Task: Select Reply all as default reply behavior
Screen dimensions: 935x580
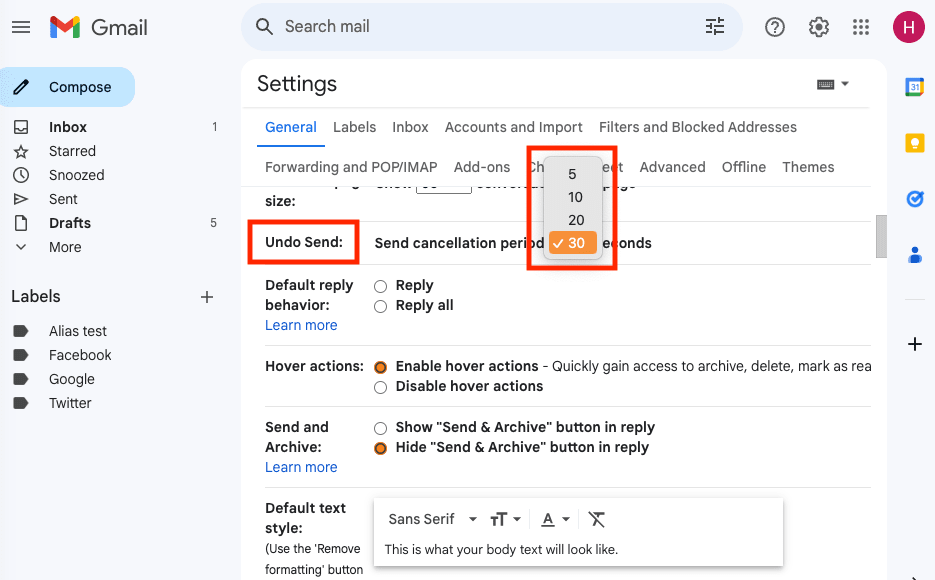Action: coord(381,305)
